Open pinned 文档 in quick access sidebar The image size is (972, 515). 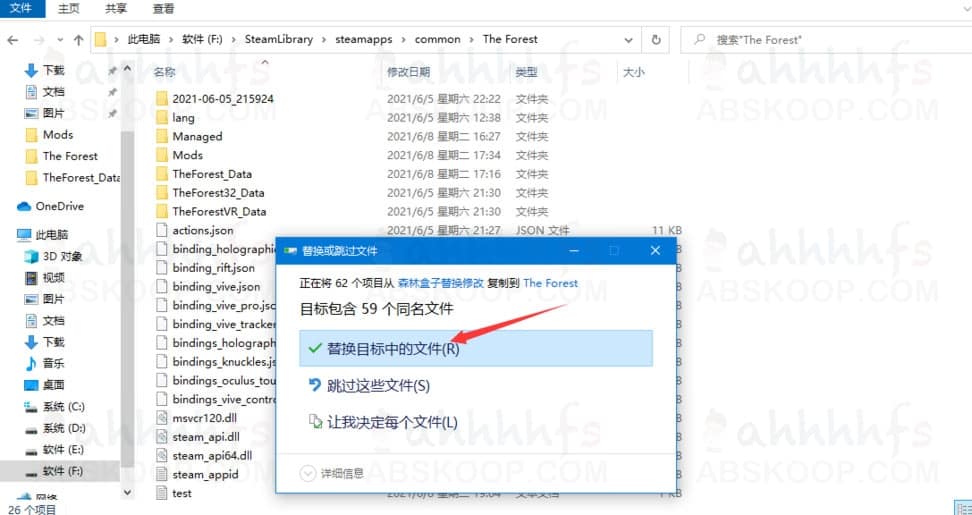[x=53, y=92]
